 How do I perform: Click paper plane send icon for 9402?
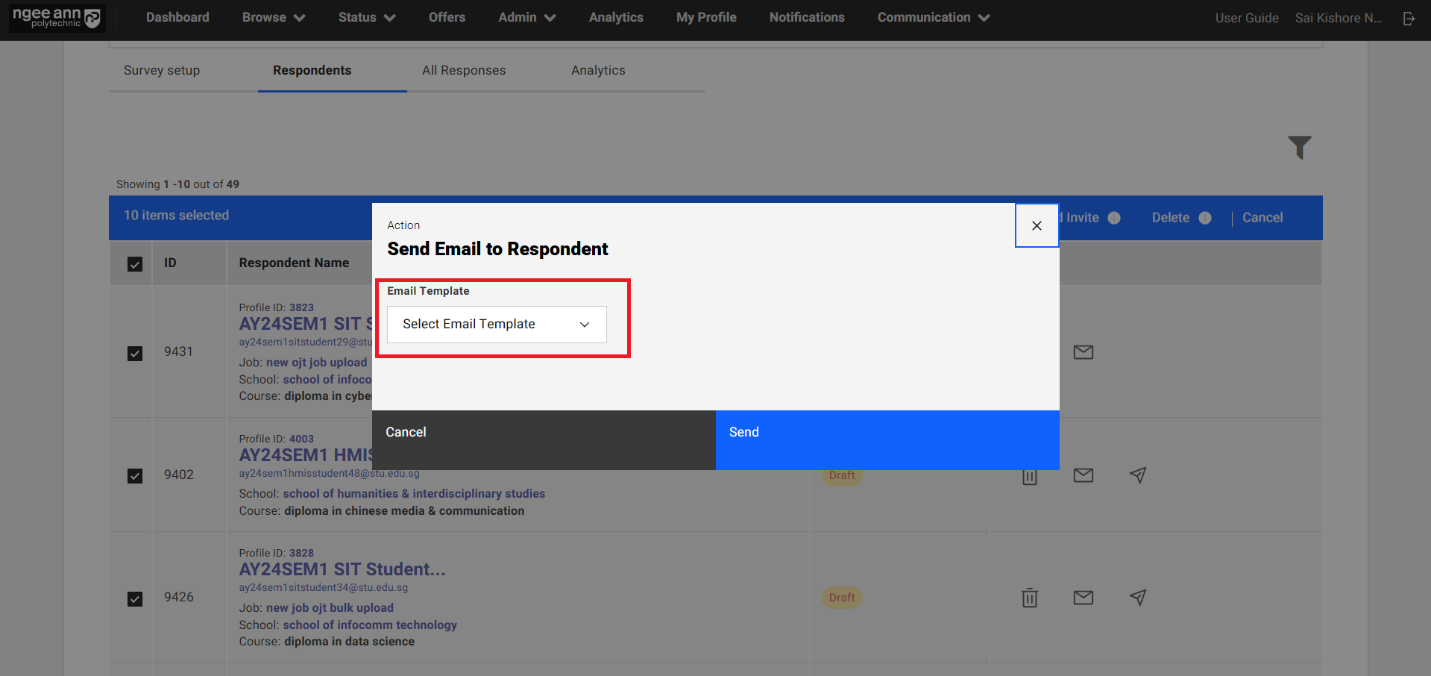tap(1137, 475)
